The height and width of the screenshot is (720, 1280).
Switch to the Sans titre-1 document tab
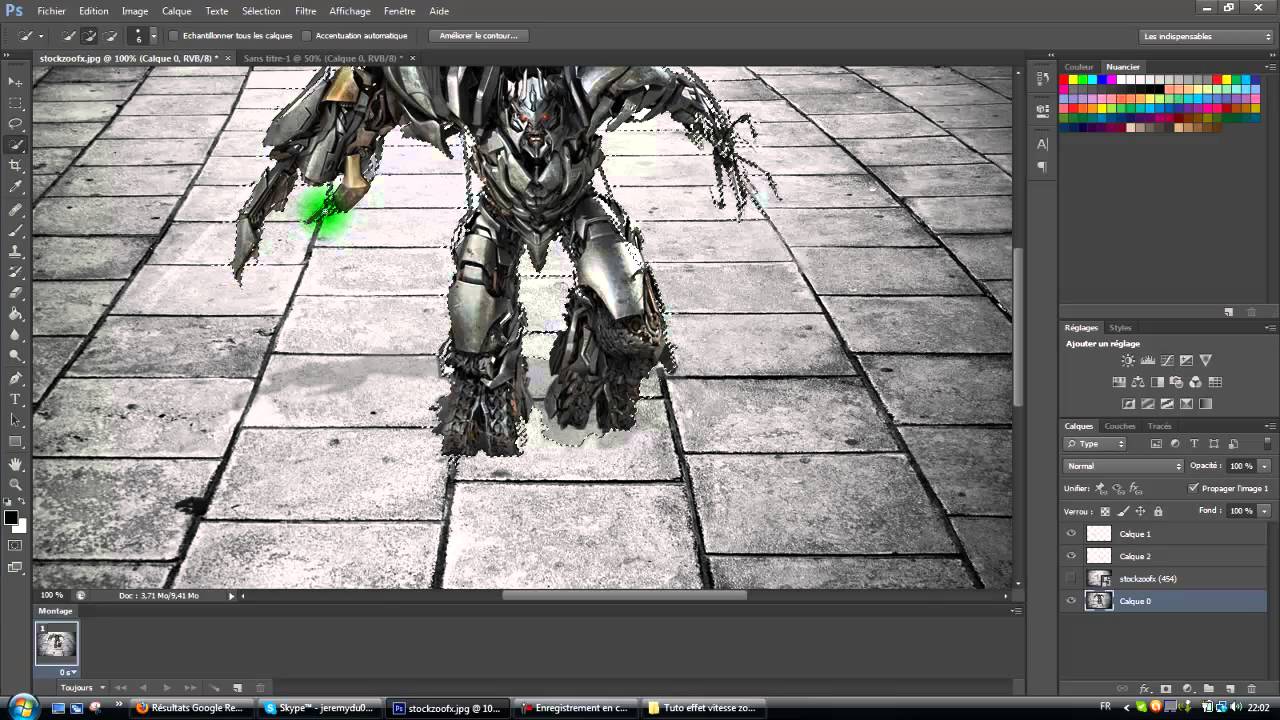point(323,58)
